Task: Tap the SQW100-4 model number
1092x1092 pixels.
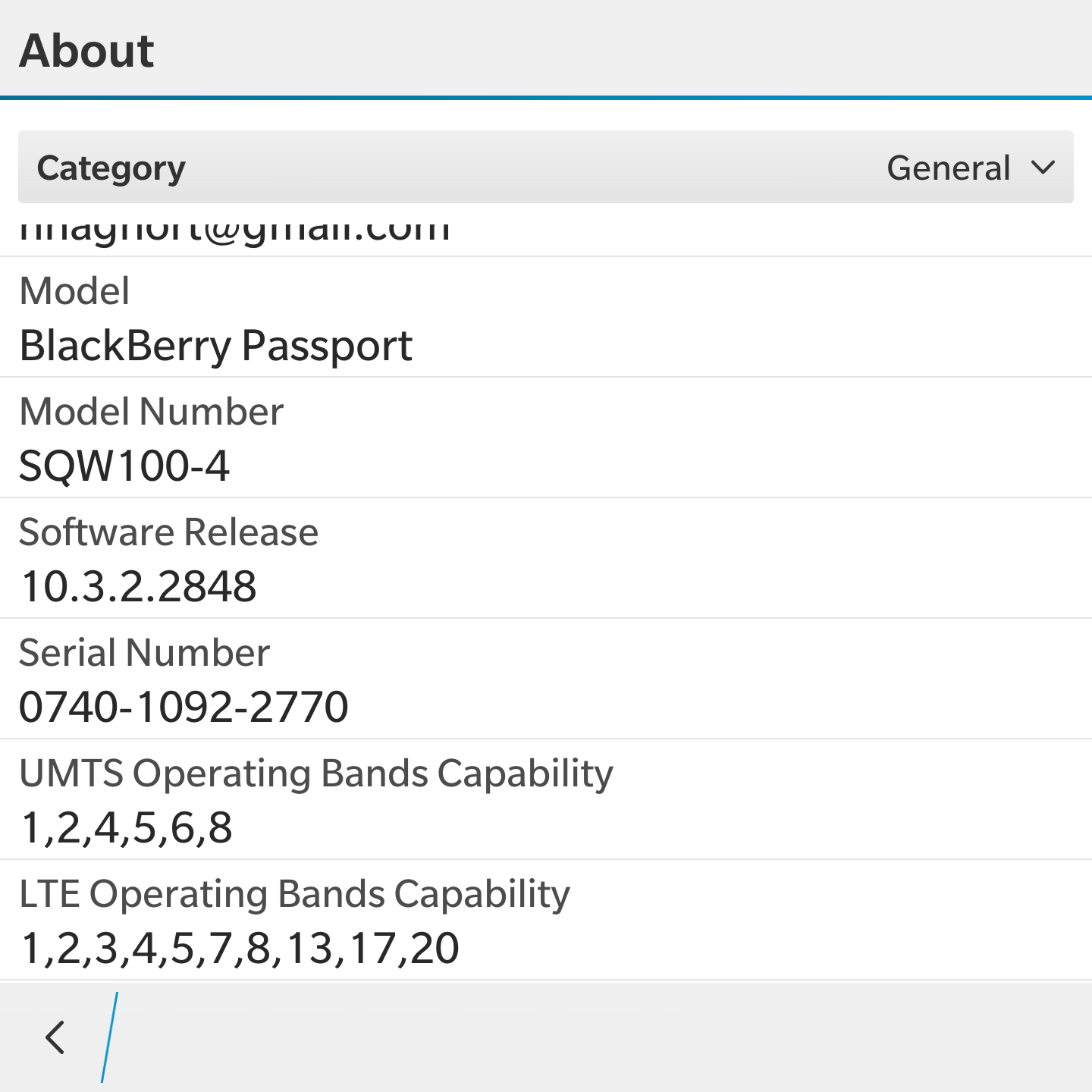Action: click(124, 466)
